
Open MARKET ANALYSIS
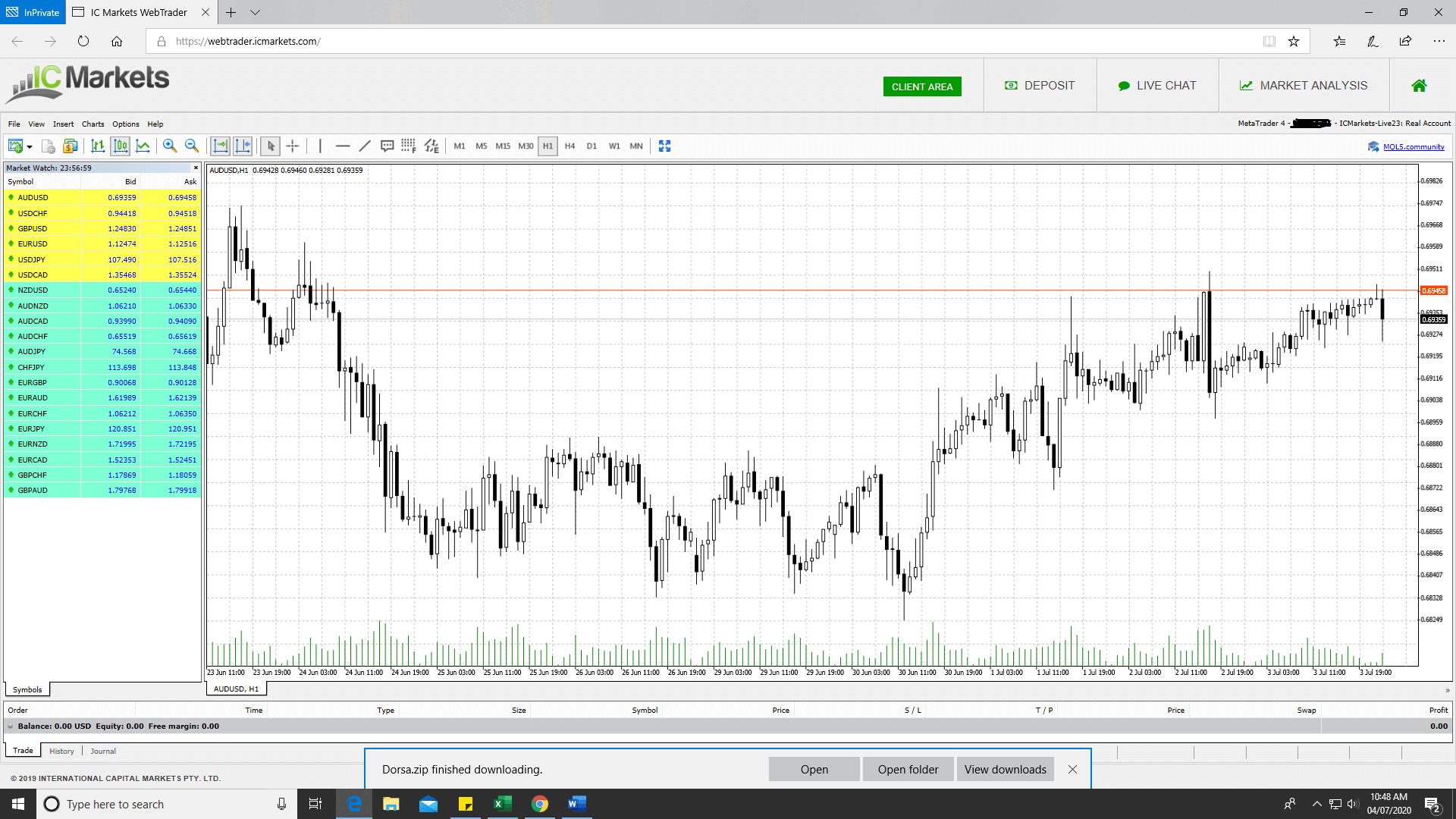coord(1304,86)
